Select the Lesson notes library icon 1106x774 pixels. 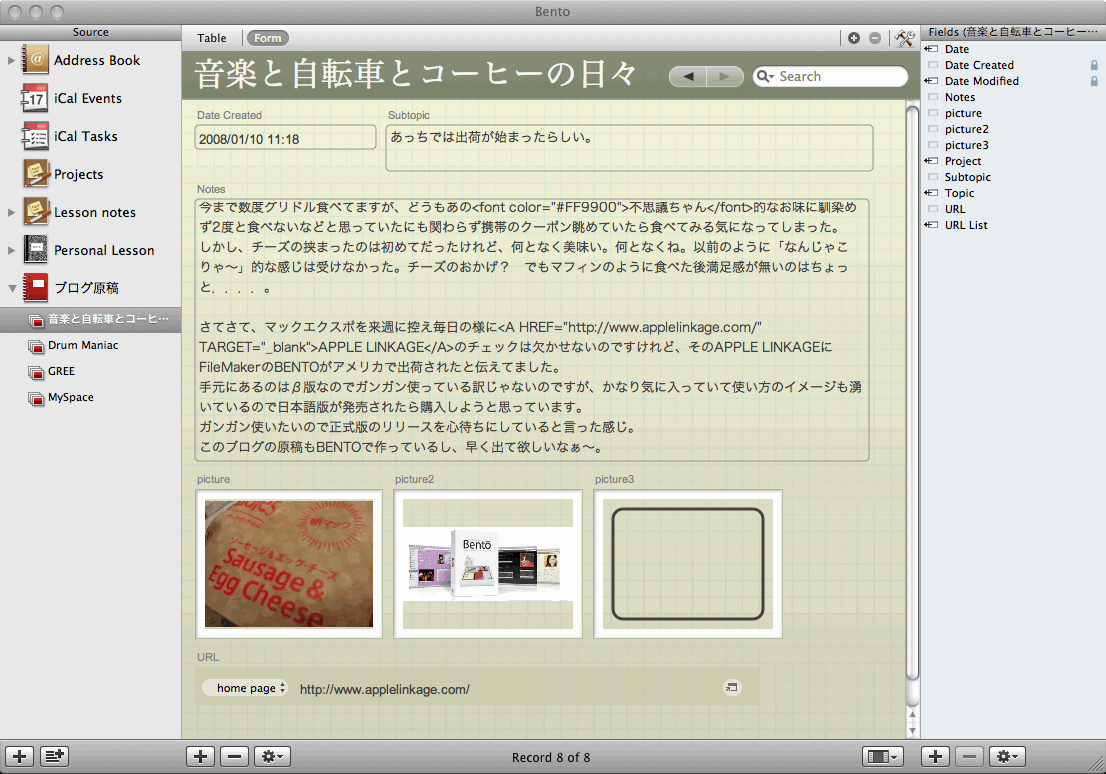click(35, 212)
